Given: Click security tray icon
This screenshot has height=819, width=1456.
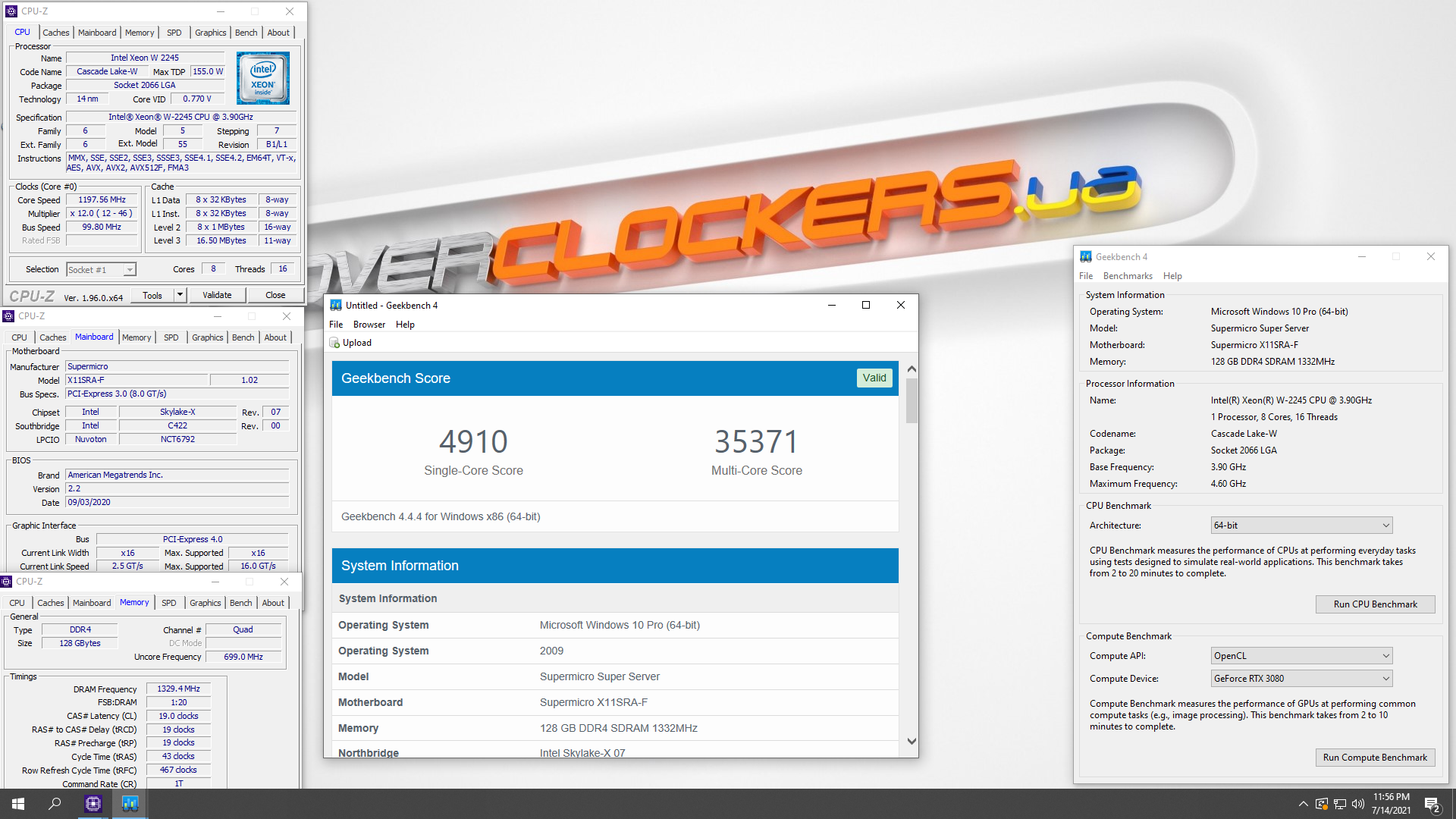Looking at the screenshot, I should (1322, 804).
